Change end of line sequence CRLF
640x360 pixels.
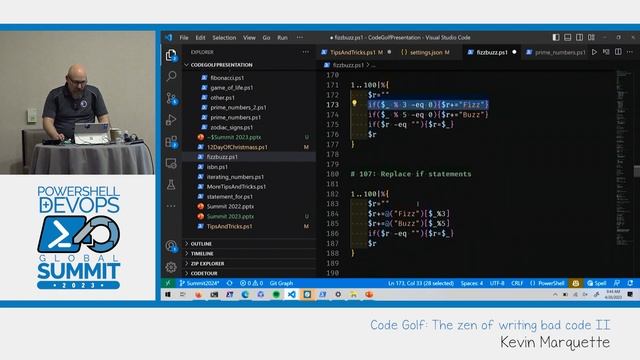[x=517, y=283]
